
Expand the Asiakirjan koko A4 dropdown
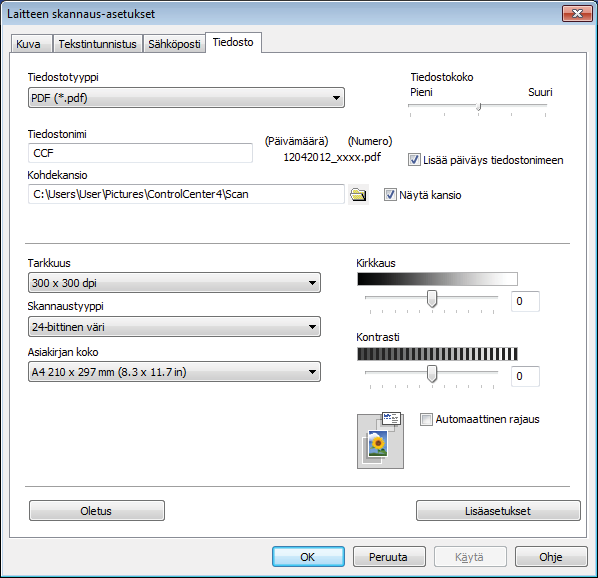(174, 372)
